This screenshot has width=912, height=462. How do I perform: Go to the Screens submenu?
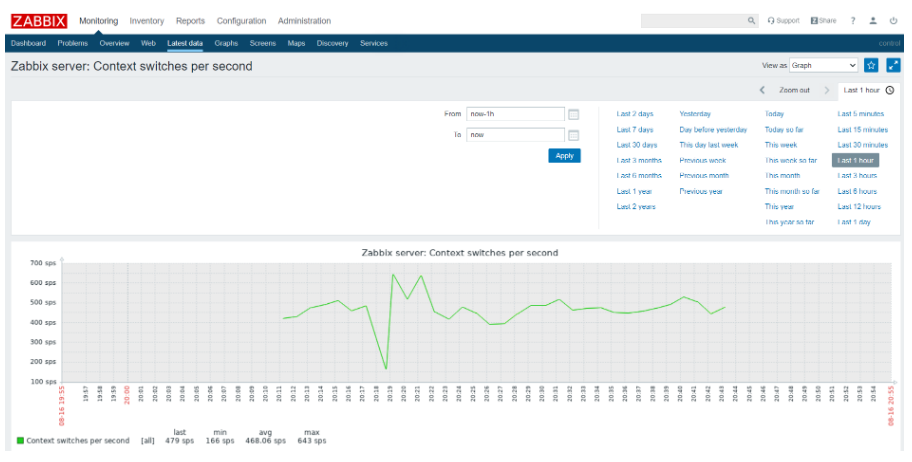pyautogui.click(x=263, y=44)
